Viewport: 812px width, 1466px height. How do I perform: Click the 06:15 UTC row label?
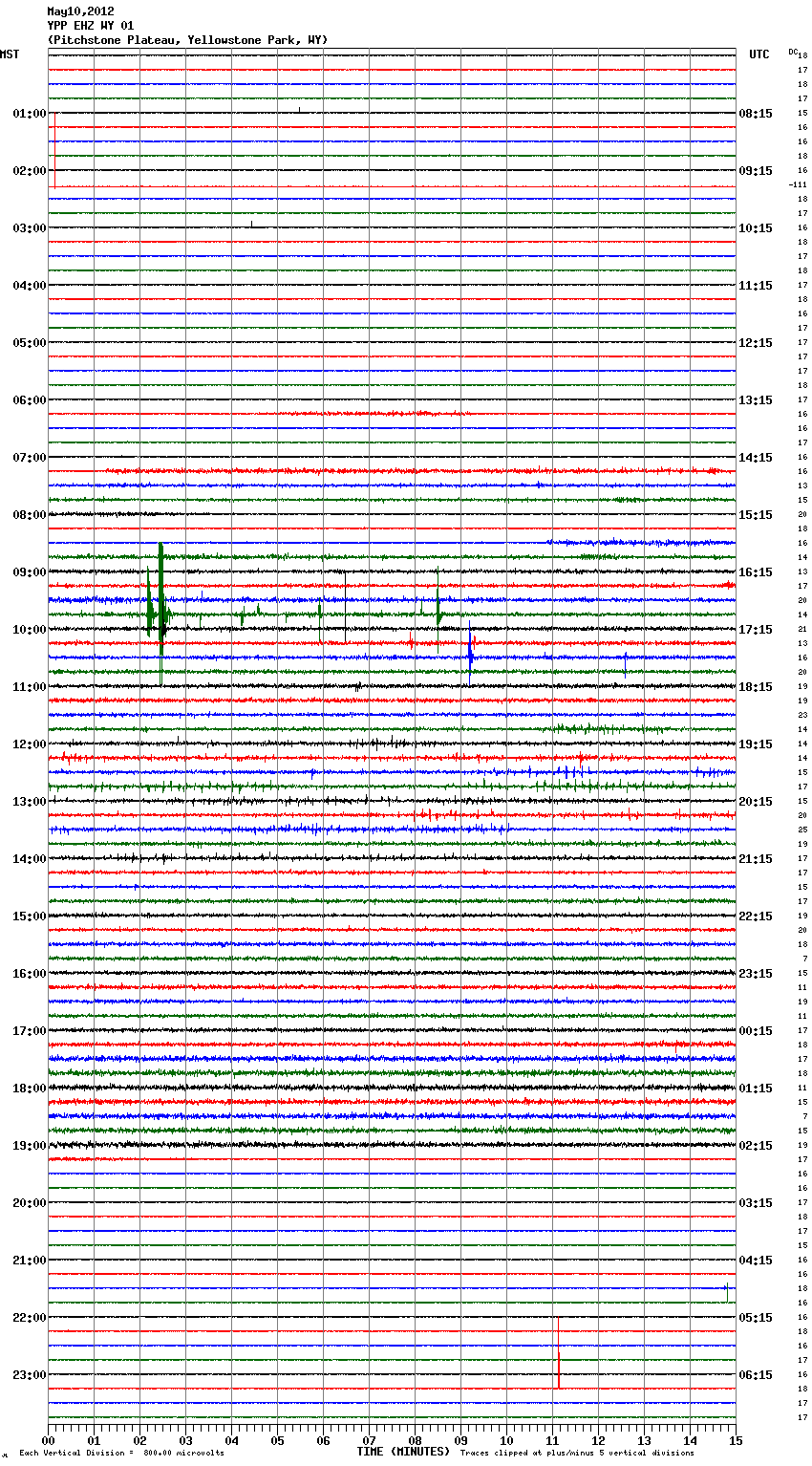pyautogui.click(x=756, y=1375)
